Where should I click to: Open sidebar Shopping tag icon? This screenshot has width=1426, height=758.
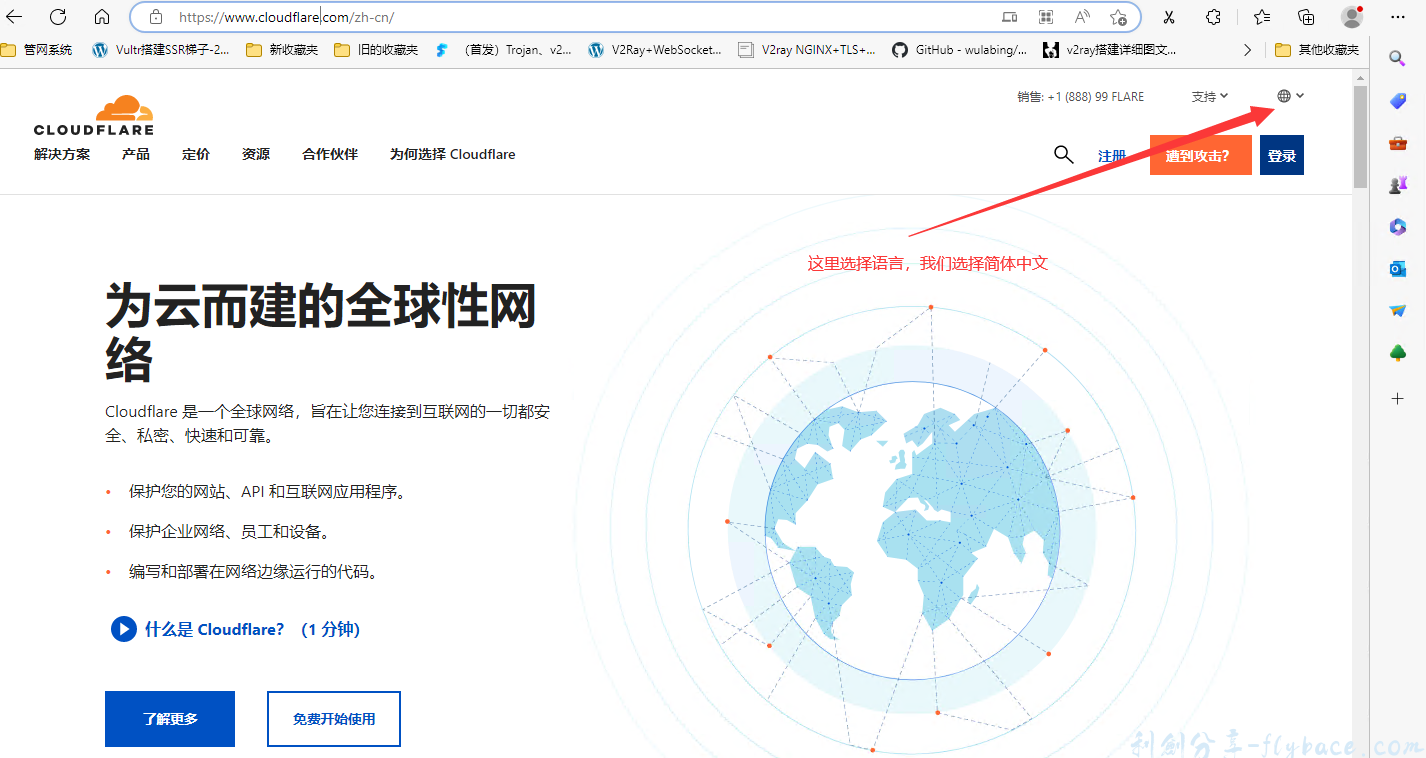(x=1398, y=101)
